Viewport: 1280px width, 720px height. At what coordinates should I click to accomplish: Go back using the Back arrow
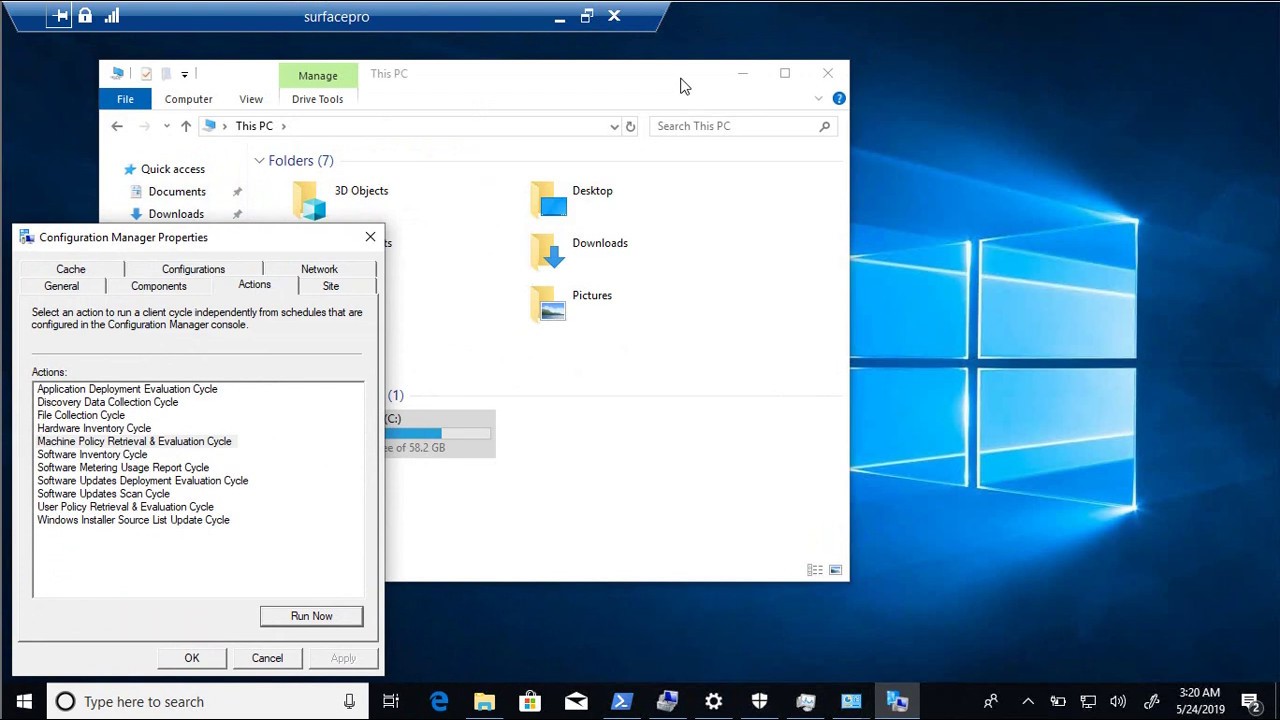pyautogui.click(x=117, y=126)
